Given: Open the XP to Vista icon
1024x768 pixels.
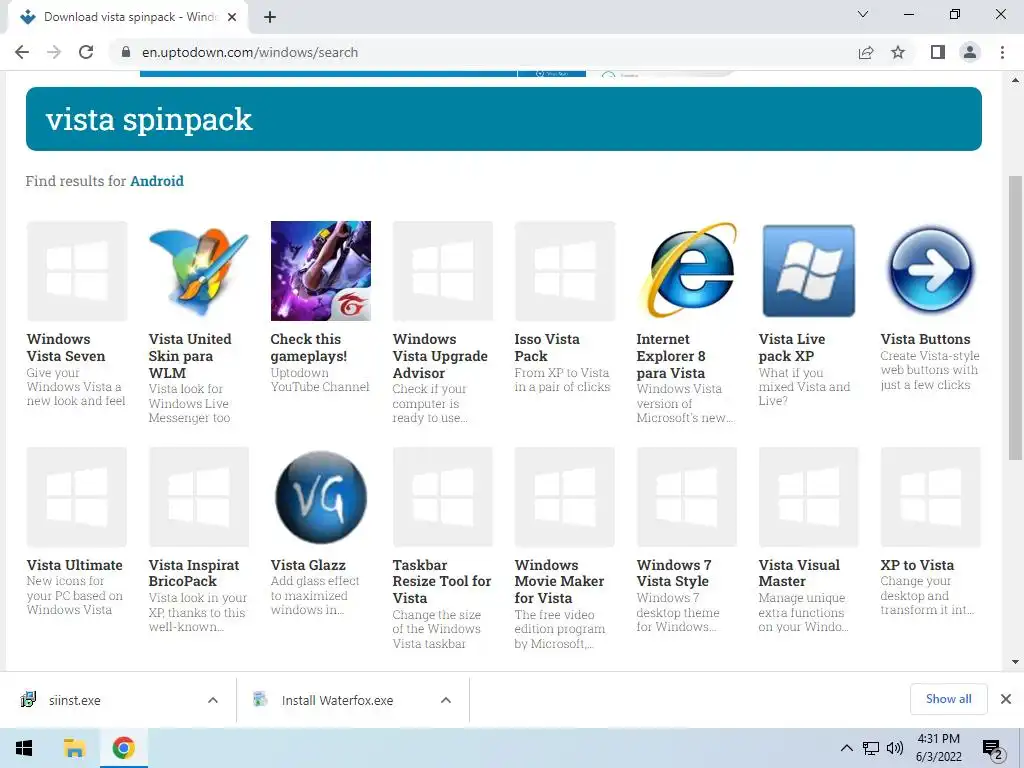Looking at the screenshot, I should 931,497.
